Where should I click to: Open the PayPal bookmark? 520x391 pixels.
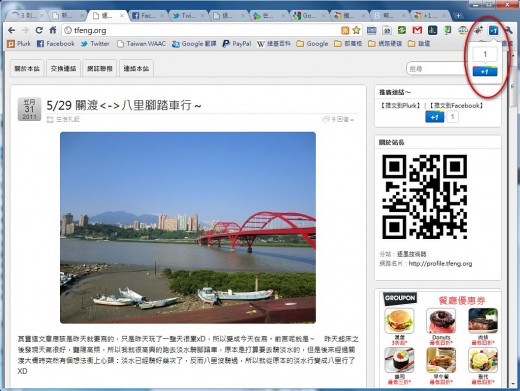[237, 44]
